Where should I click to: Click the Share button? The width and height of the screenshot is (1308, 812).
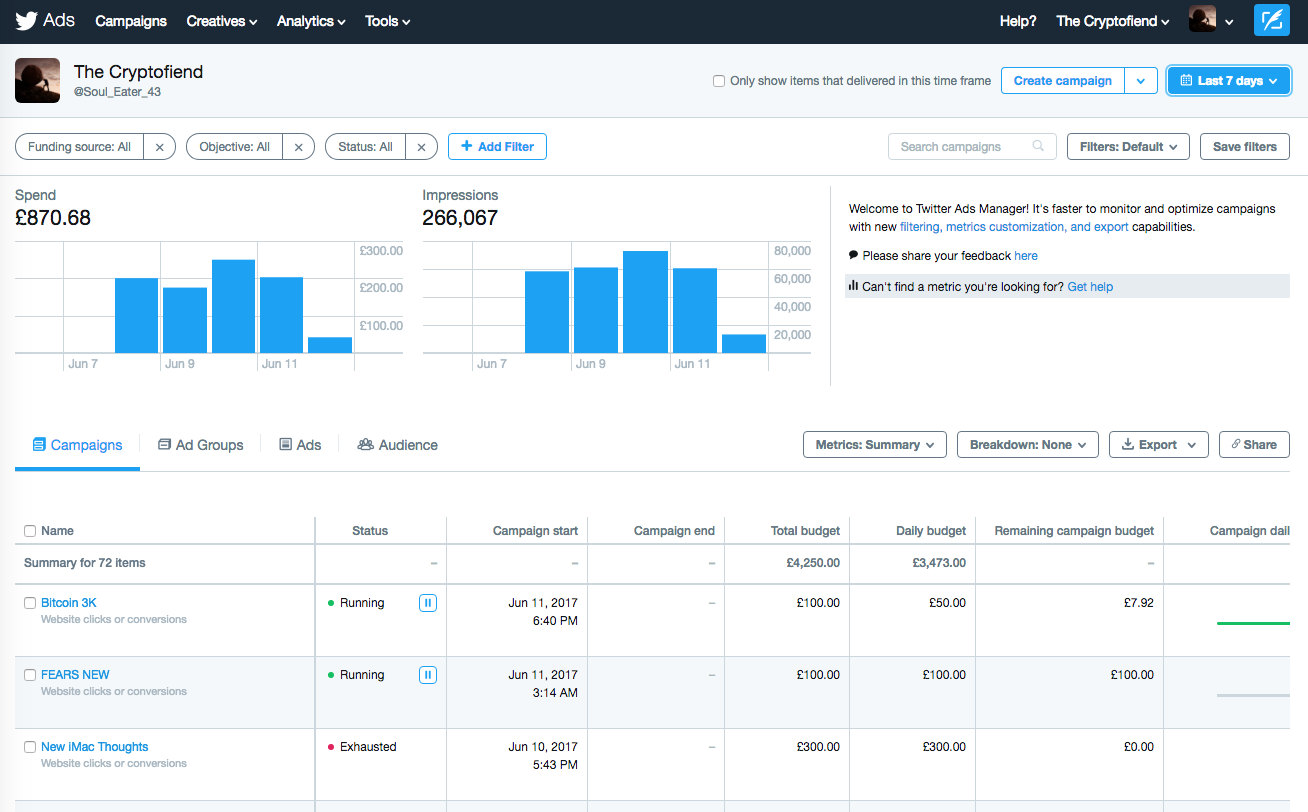1254,445
